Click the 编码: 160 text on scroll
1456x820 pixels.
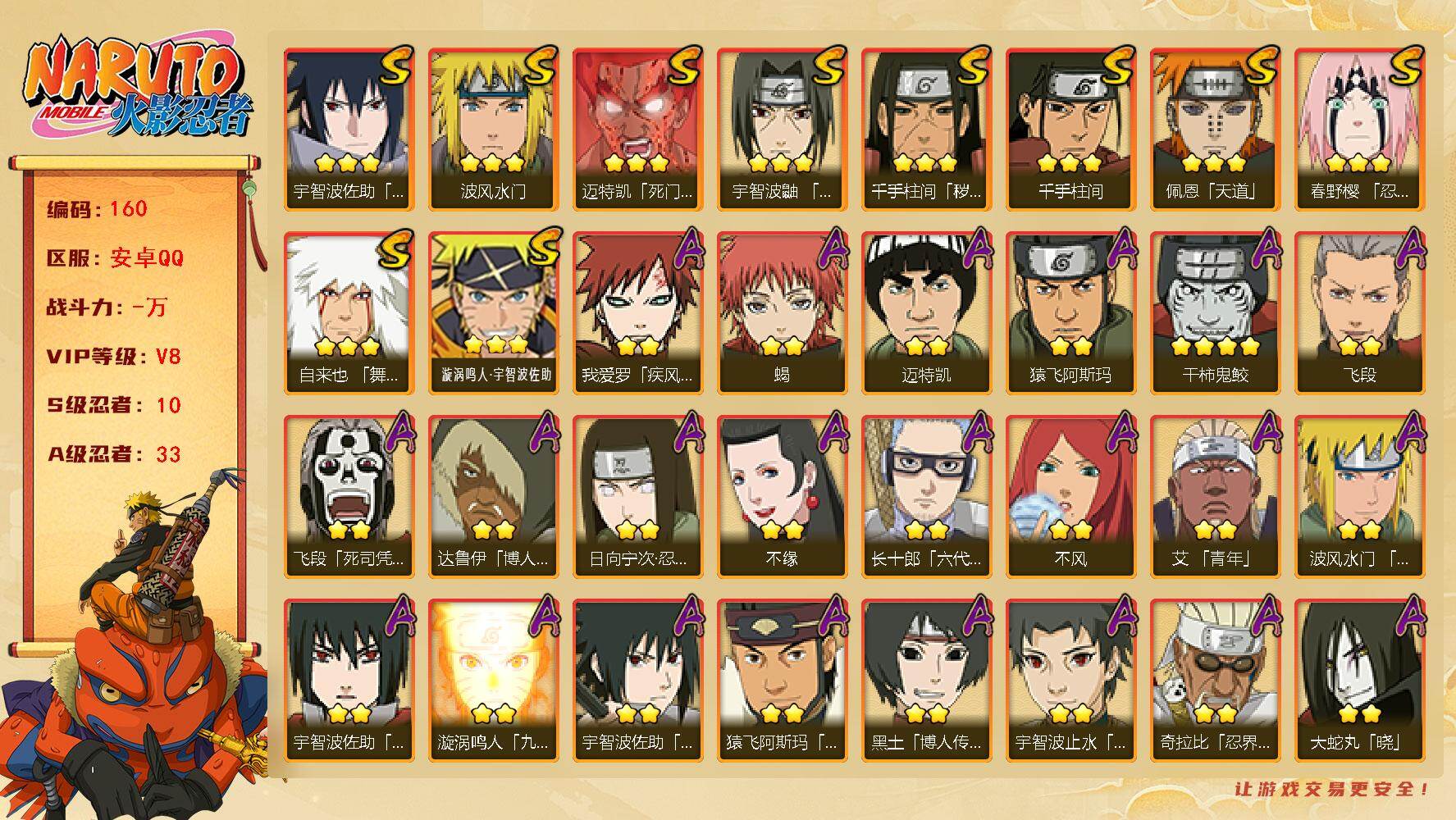(97, 209)
